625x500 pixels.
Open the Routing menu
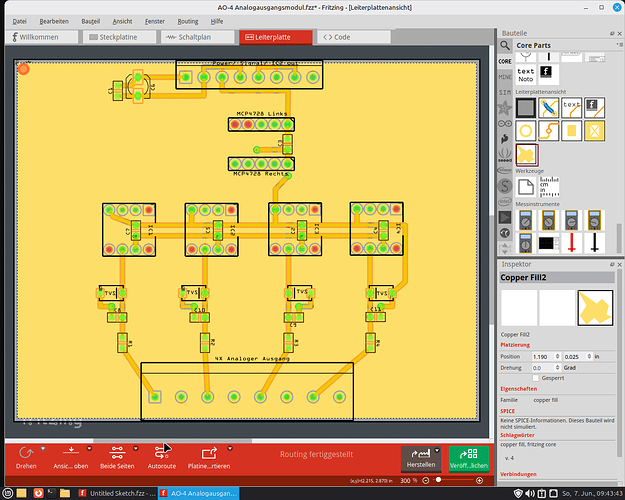click(x=188, y=22)
